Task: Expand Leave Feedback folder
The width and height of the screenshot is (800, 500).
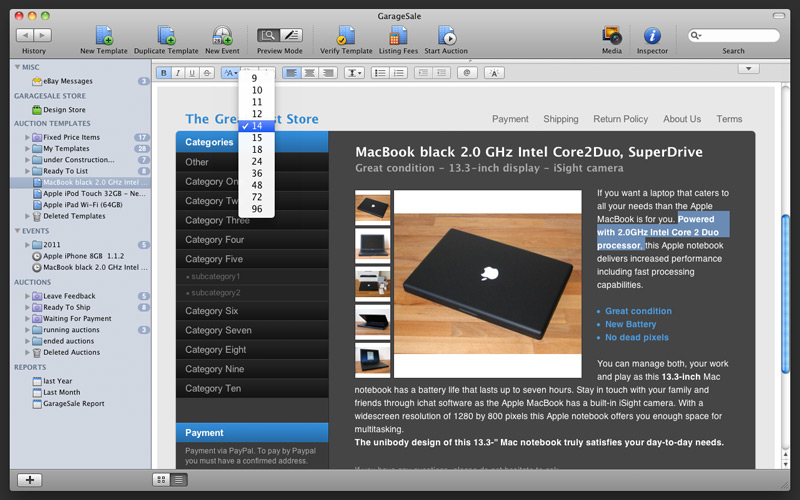Action: click(27, 296)
